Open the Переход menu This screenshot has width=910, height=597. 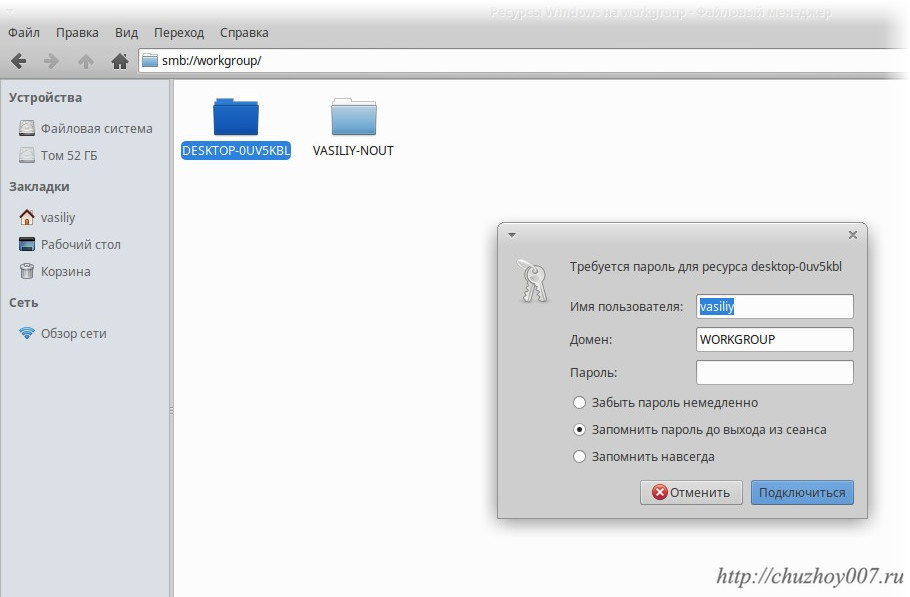coord(178,32)
